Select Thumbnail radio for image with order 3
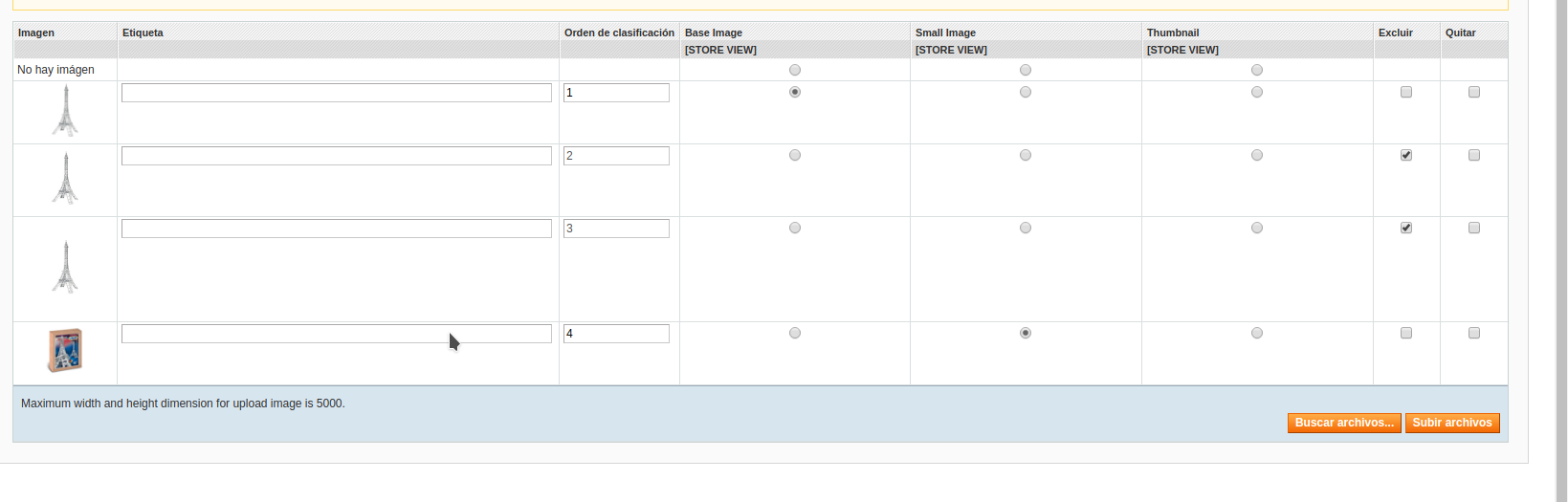This screenshot has height=502, width=1568. (x=1257, y=228)
